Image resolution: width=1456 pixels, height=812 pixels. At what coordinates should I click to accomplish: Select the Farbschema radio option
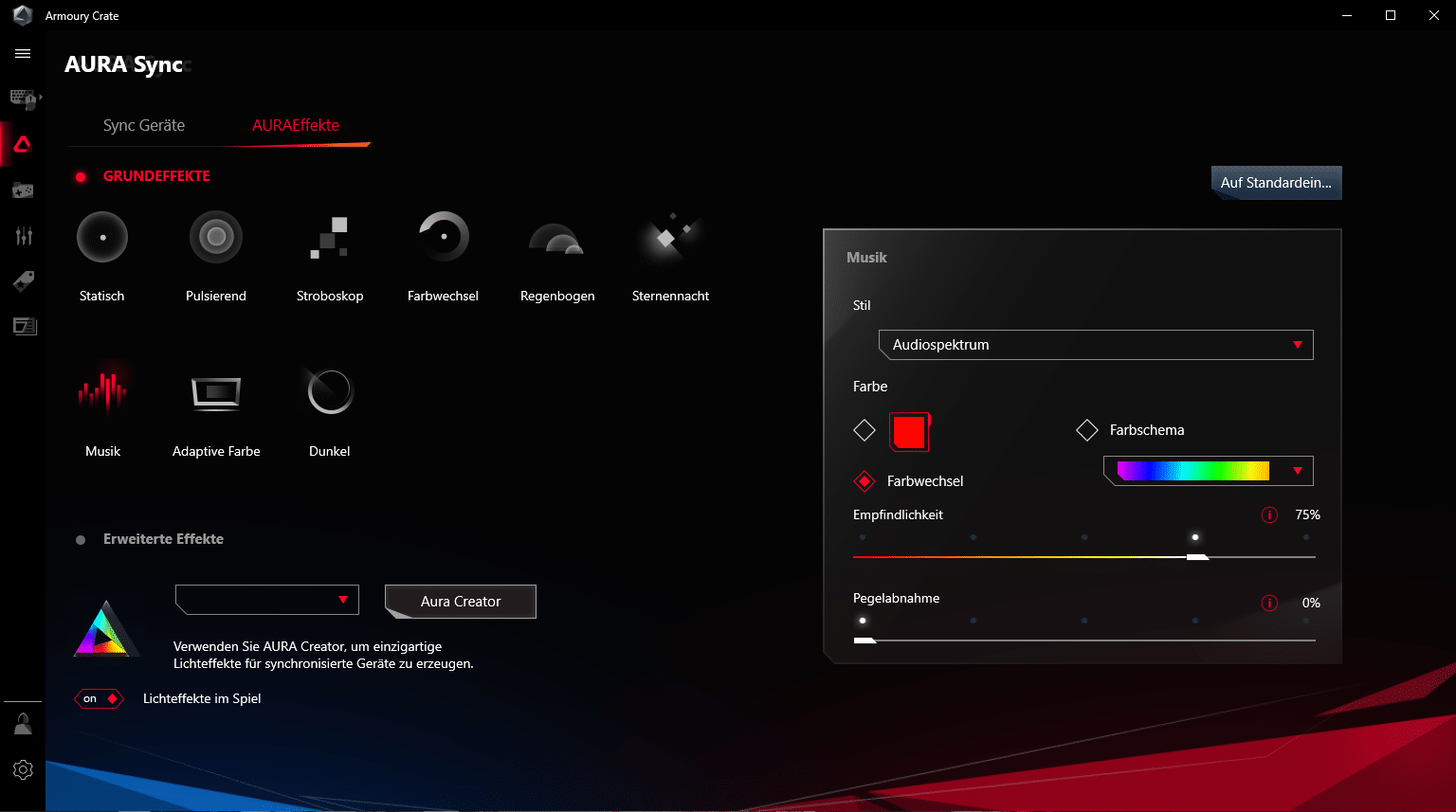[1087, 430]
